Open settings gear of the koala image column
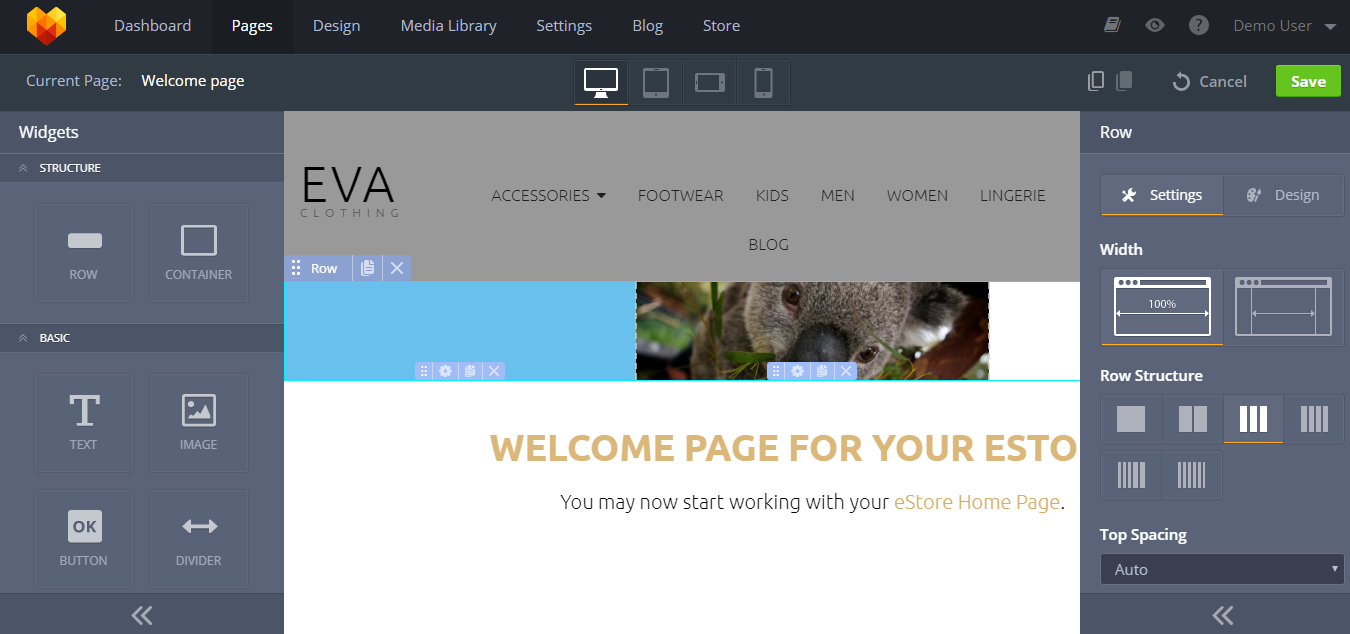1350x634 pixels. (x=797, y=371)
